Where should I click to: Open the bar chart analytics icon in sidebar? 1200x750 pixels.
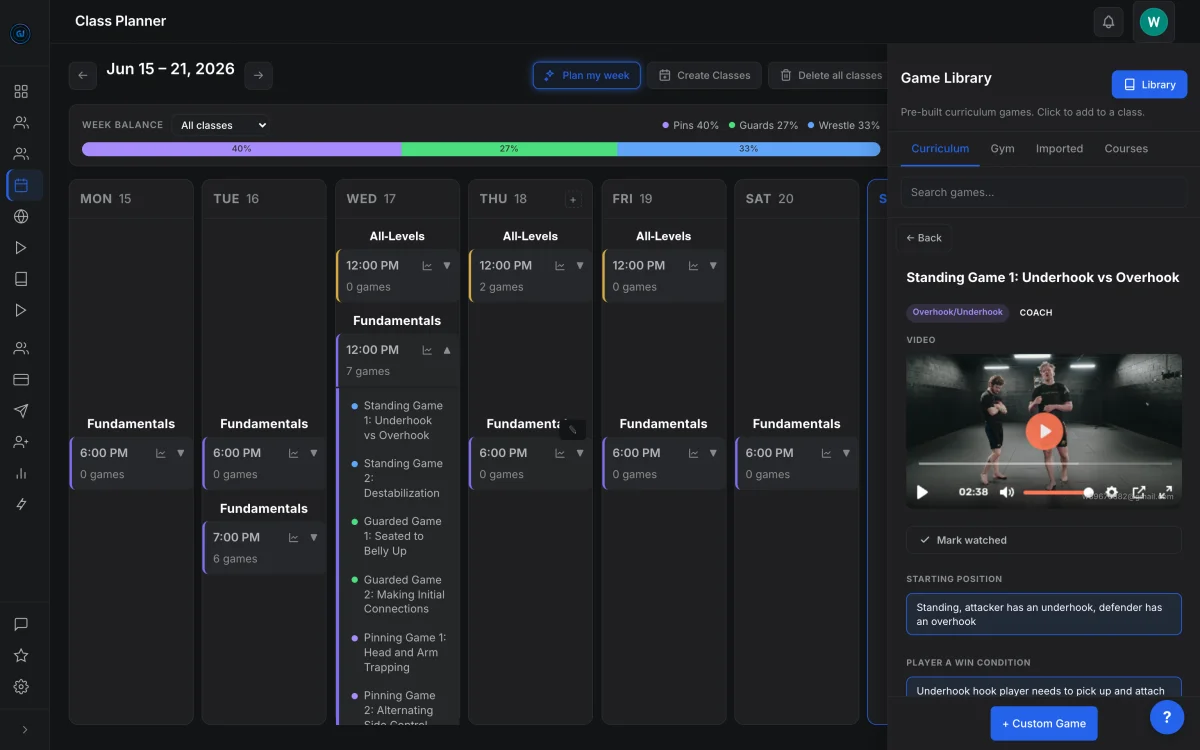coord(21,473)
